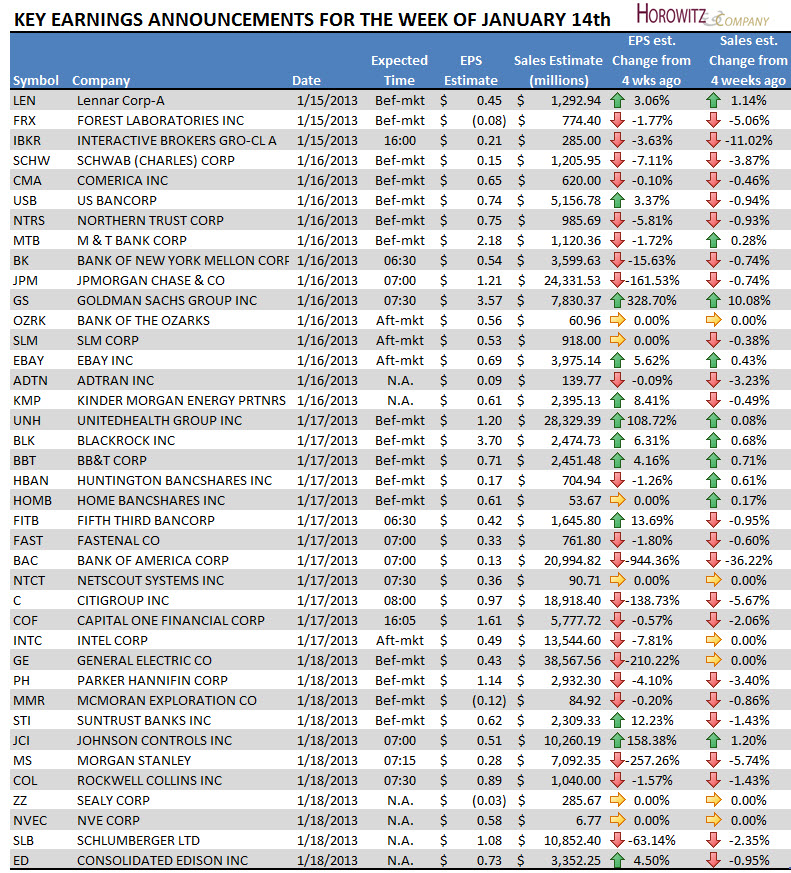
Task: Click the yellow sideways arrow in GE's sales change column
Action: (714, 660)
